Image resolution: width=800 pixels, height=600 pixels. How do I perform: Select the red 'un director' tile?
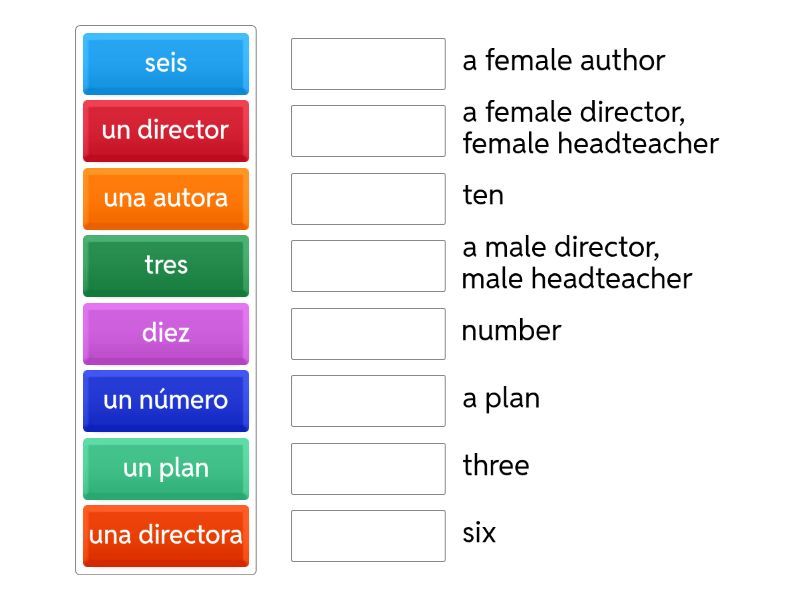coord(165,130)
